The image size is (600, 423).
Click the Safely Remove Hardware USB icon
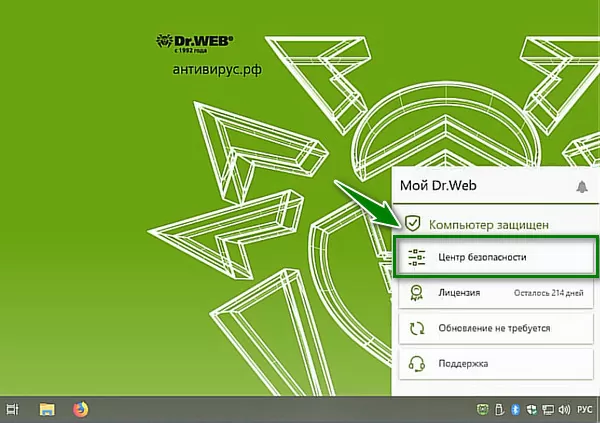click(500, 410)
